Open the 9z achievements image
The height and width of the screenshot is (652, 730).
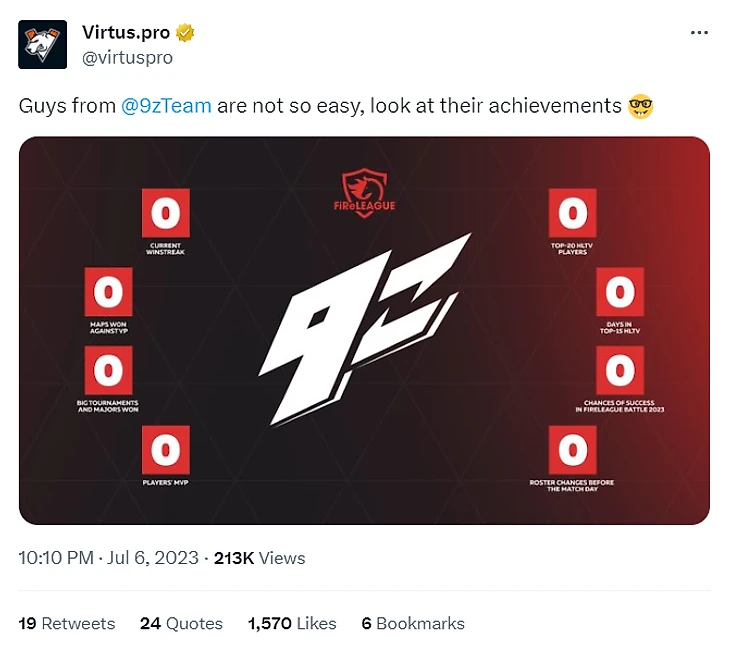point(364,330)
